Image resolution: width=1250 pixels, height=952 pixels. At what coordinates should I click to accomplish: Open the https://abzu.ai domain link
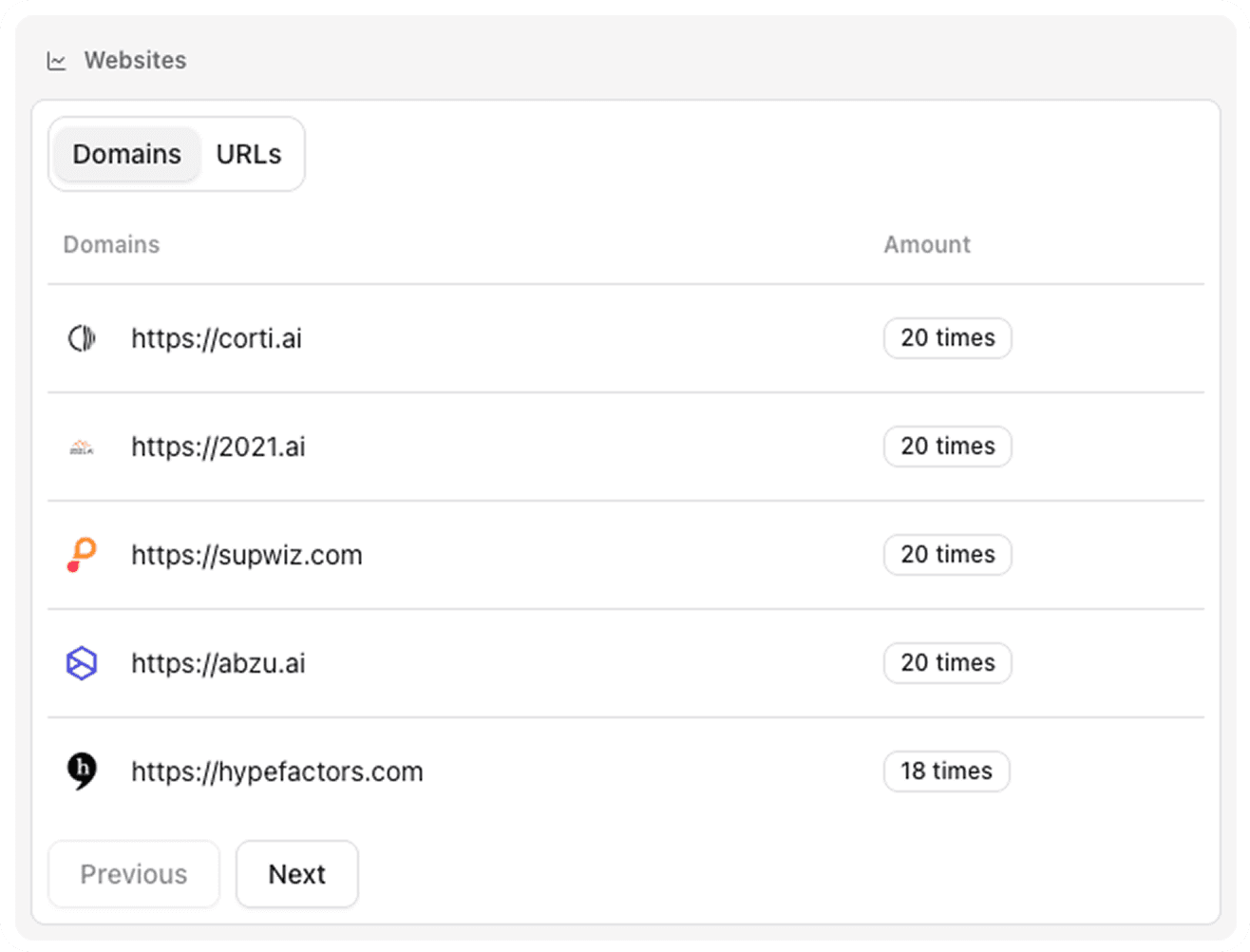point(218,663)
